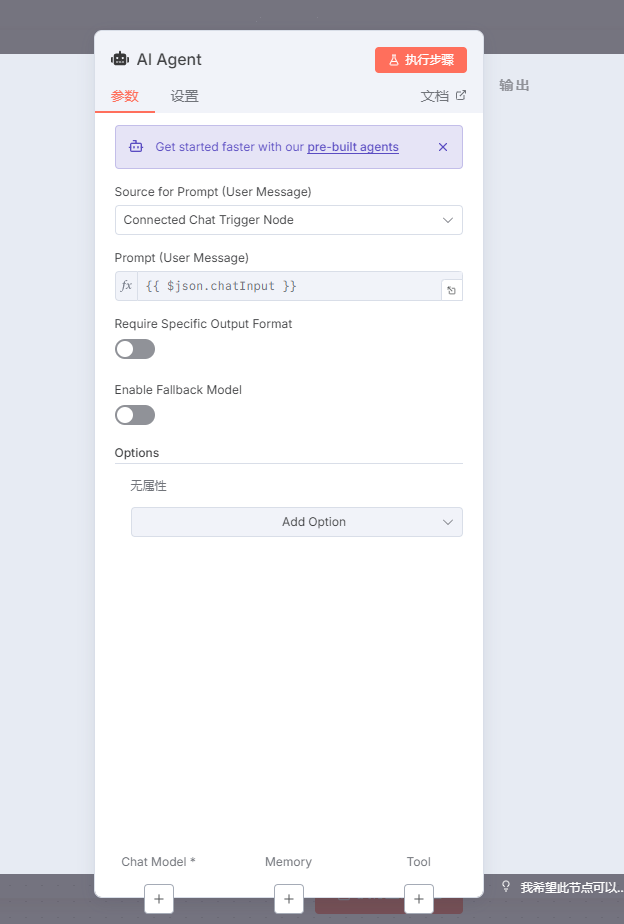Click the robot icon in the banner
624x924 pixels.
tap(136, 147)
